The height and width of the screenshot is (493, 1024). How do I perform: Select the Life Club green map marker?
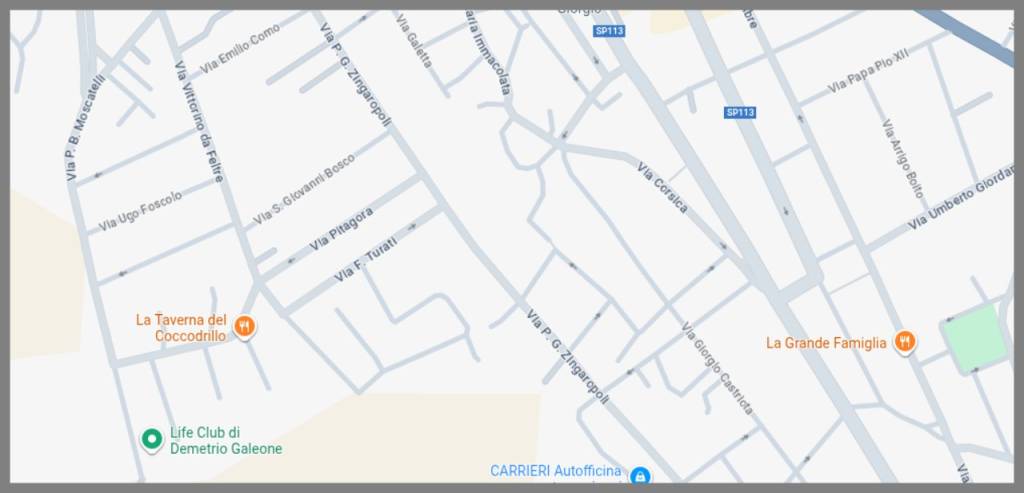[152, 439]
